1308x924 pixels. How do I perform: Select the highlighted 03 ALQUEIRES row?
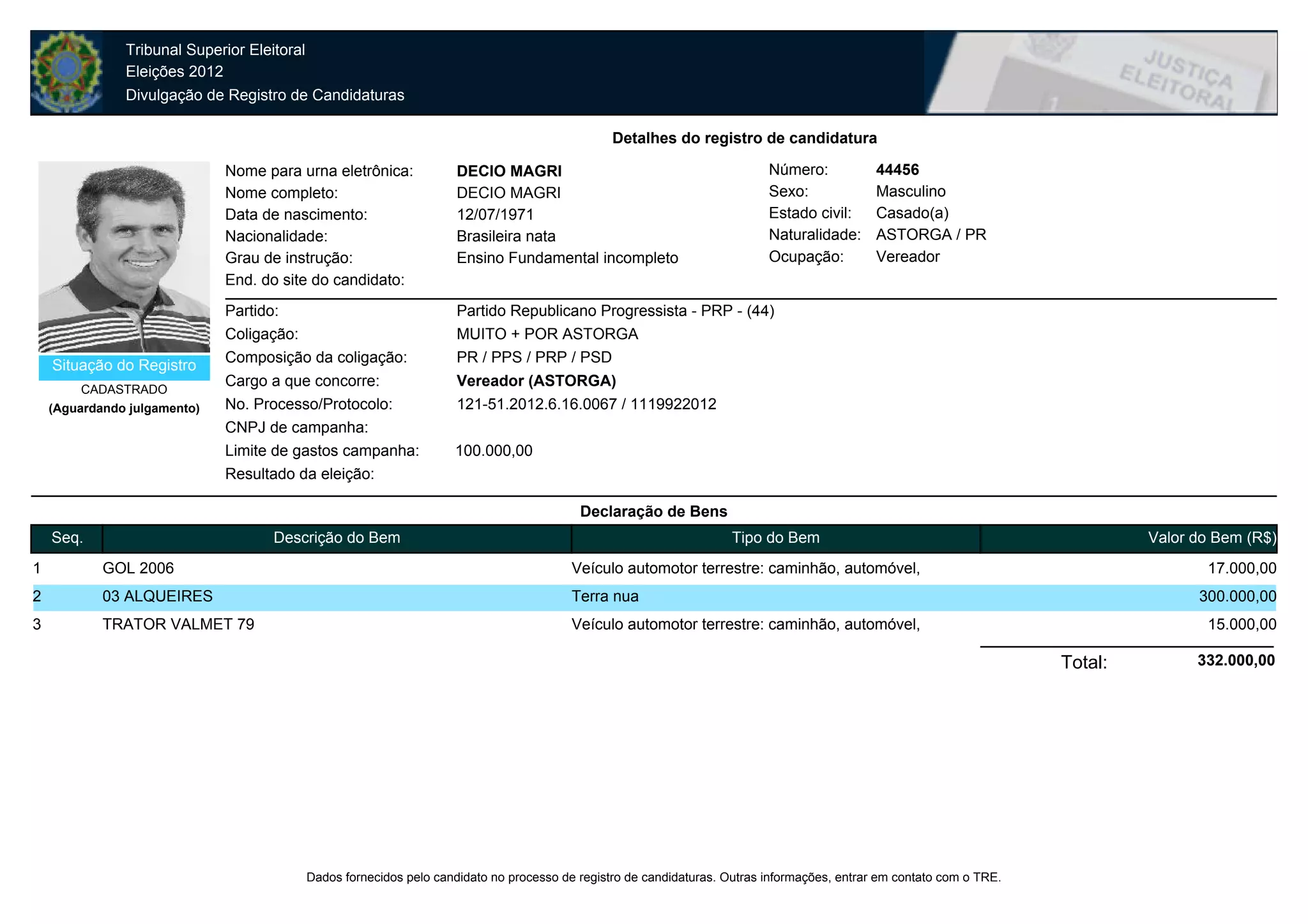pyautogui.click(x=157, y=596)
